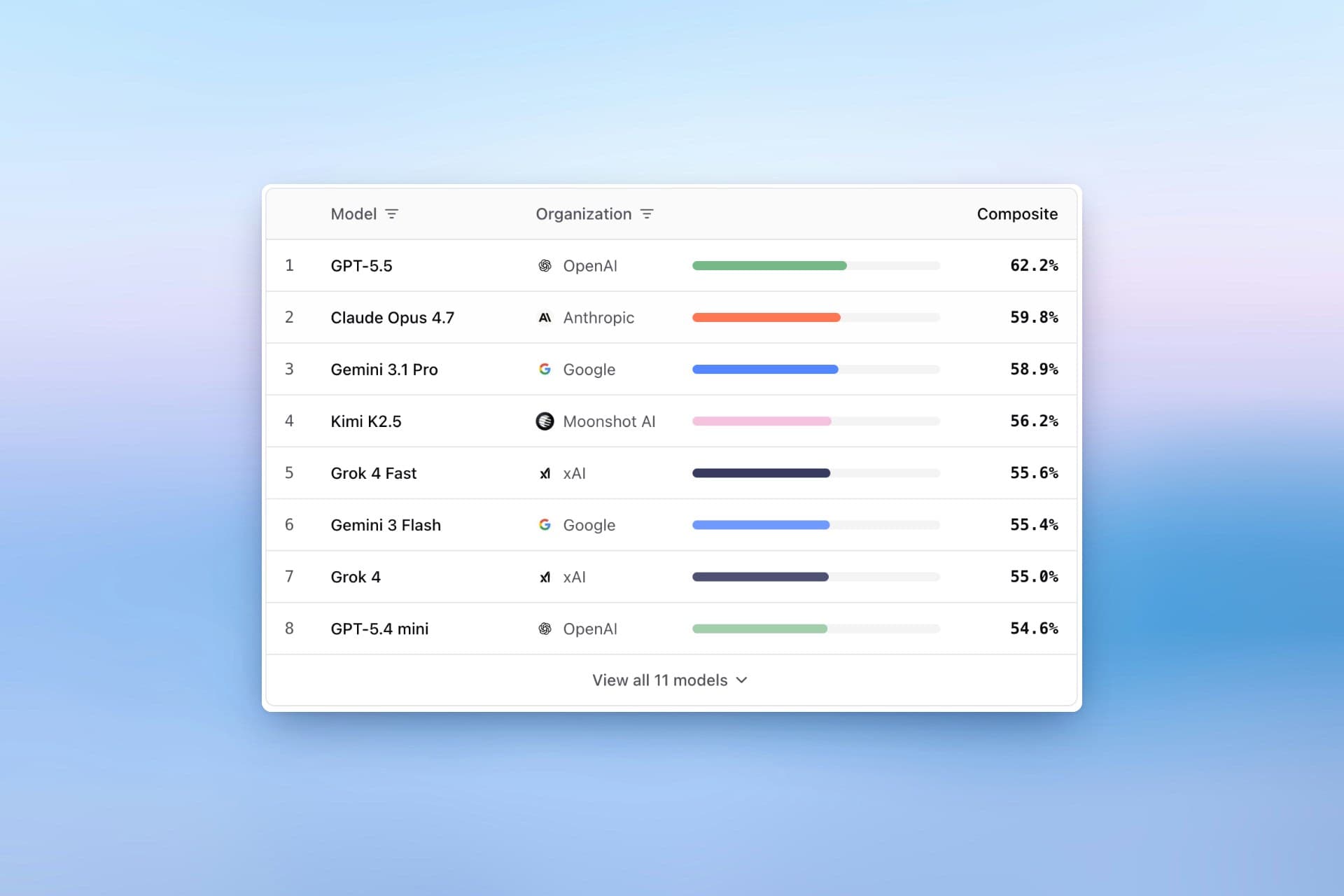This screenshot has width=1344, height=896.
Task: Click the pink progress bar for Kimi K2.5
Action: pyautogui.click(x=762, y=421)
